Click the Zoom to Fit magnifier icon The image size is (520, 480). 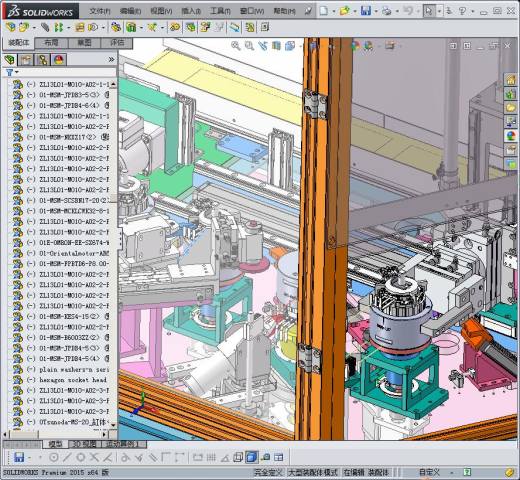click(x=236, y=46)
